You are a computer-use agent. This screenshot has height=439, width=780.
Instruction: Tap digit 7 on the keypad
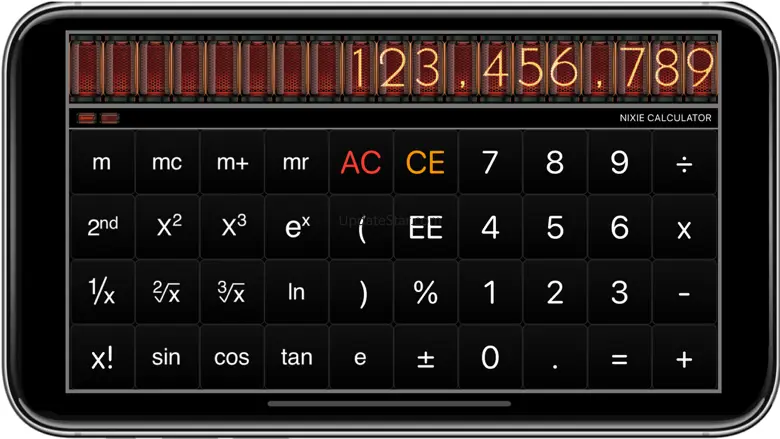click(x=490, y=162)
